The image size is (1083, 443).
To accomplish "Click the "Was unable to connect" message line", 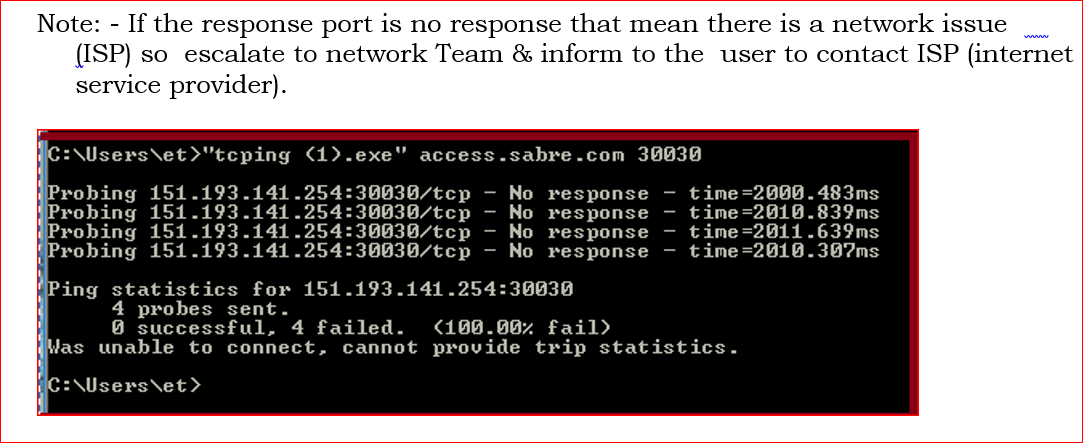I will [x=392, y=347].
